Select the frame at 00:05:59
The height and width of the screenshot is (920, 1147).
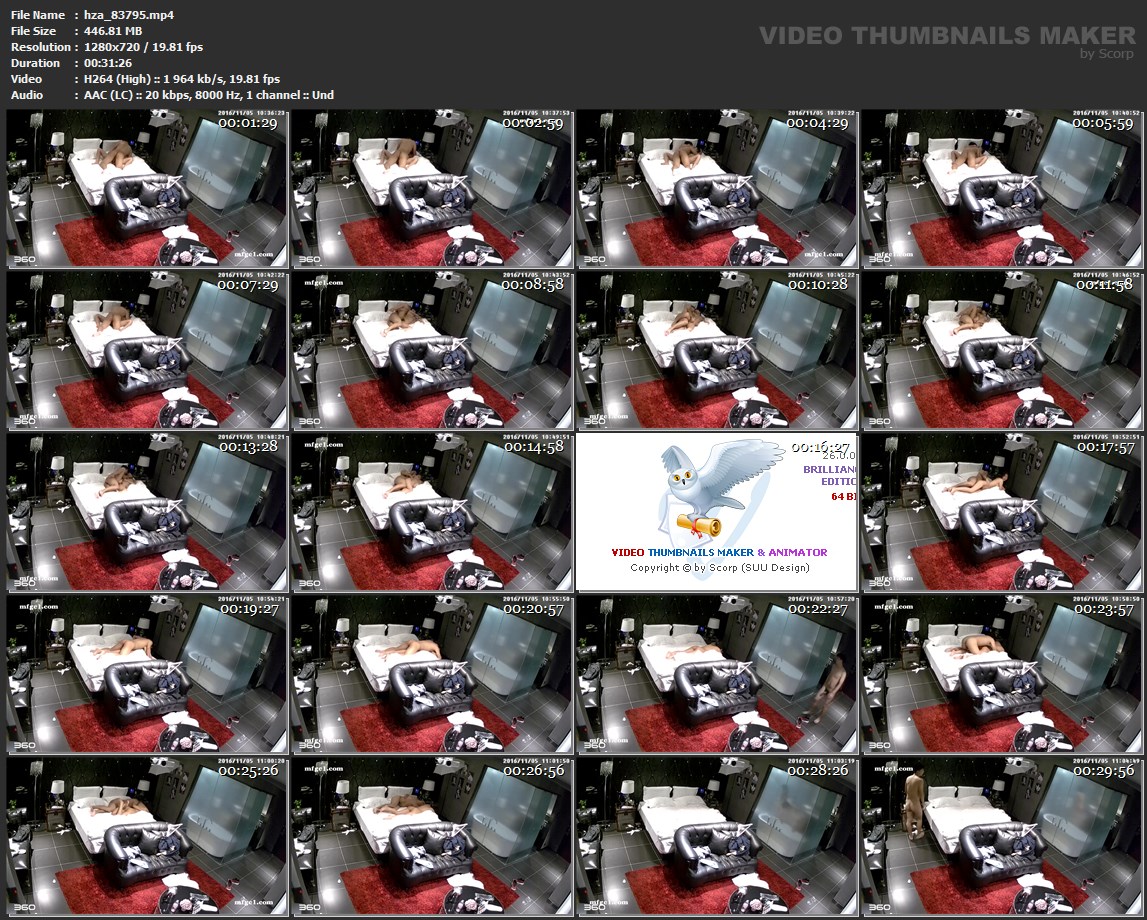pos(1001,189)
